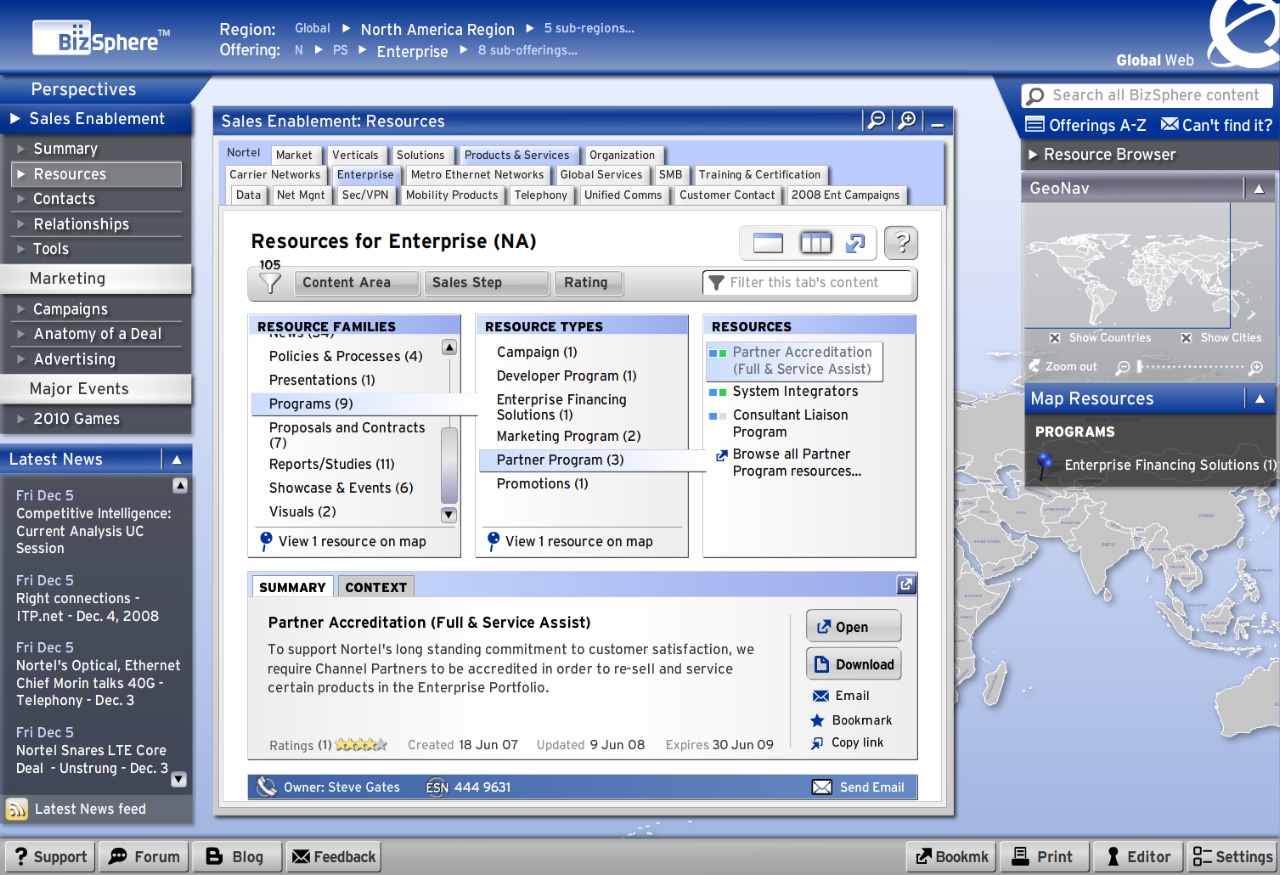Collapse the Latest News panel arrow
Screen dimensions: 1280x875
(177, 460)
